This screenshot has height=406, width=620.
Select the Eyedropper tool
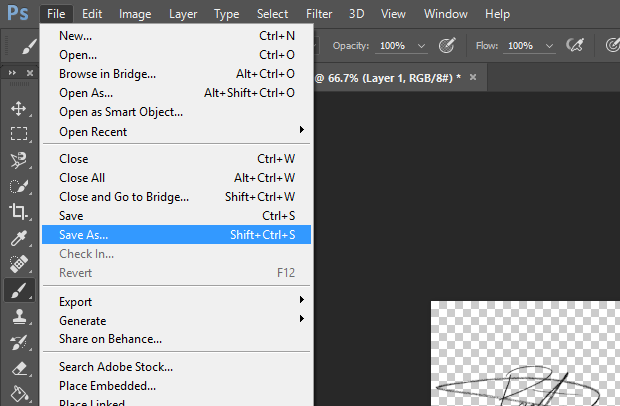point(19,238)
